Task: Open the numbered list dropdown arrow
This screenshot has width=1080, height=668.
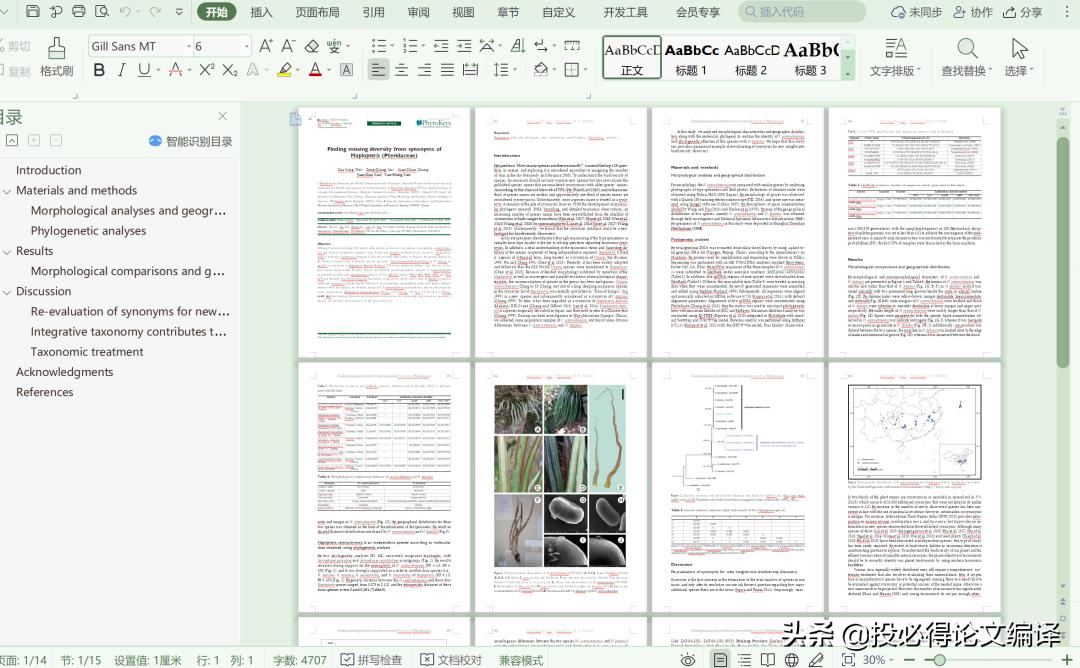Action: click(423, 46)
